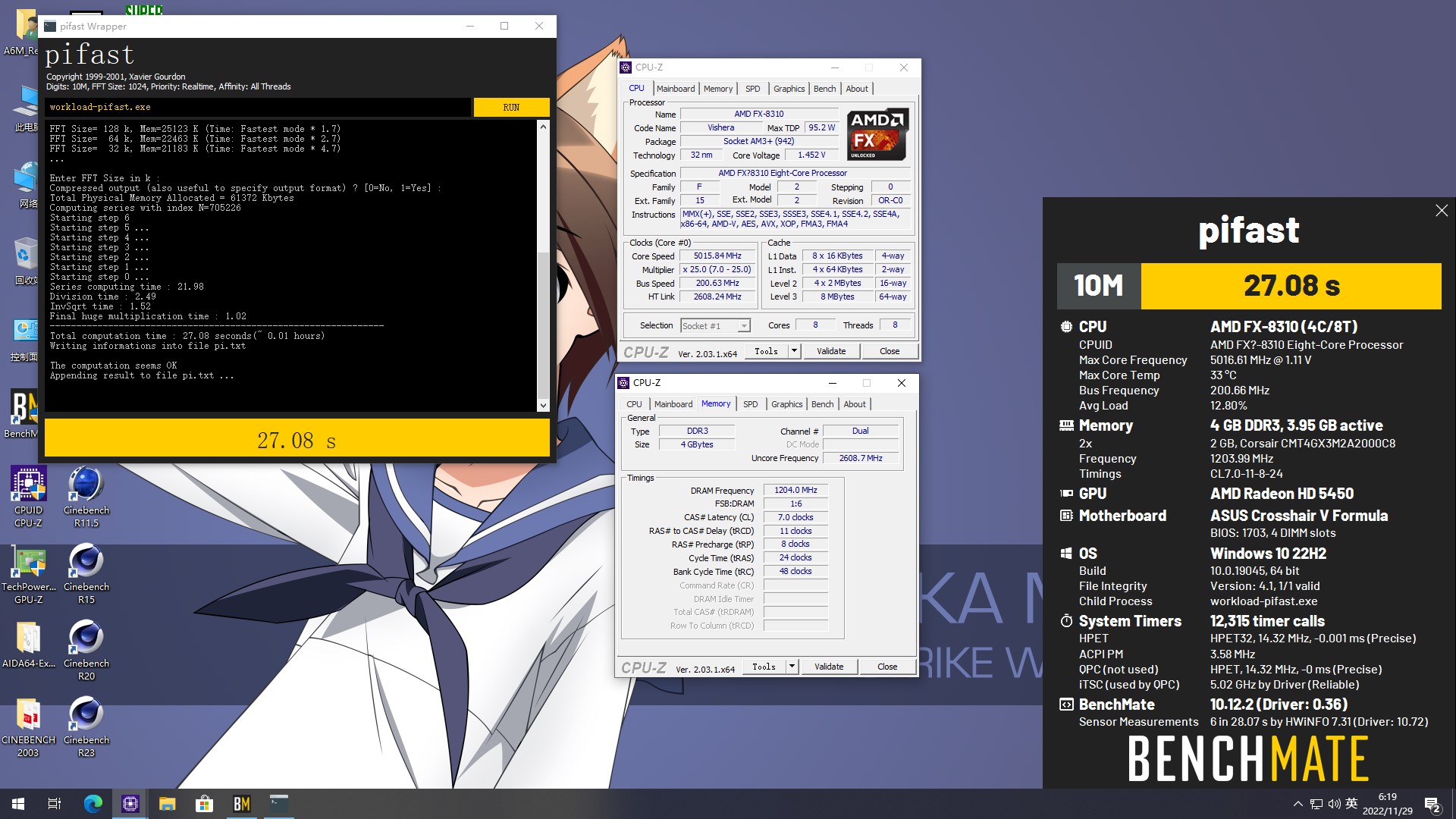This screenshot has width=1456, height=819.
Task: Open Recycle Bin desktop icon
Action: (x=24, y=262)
